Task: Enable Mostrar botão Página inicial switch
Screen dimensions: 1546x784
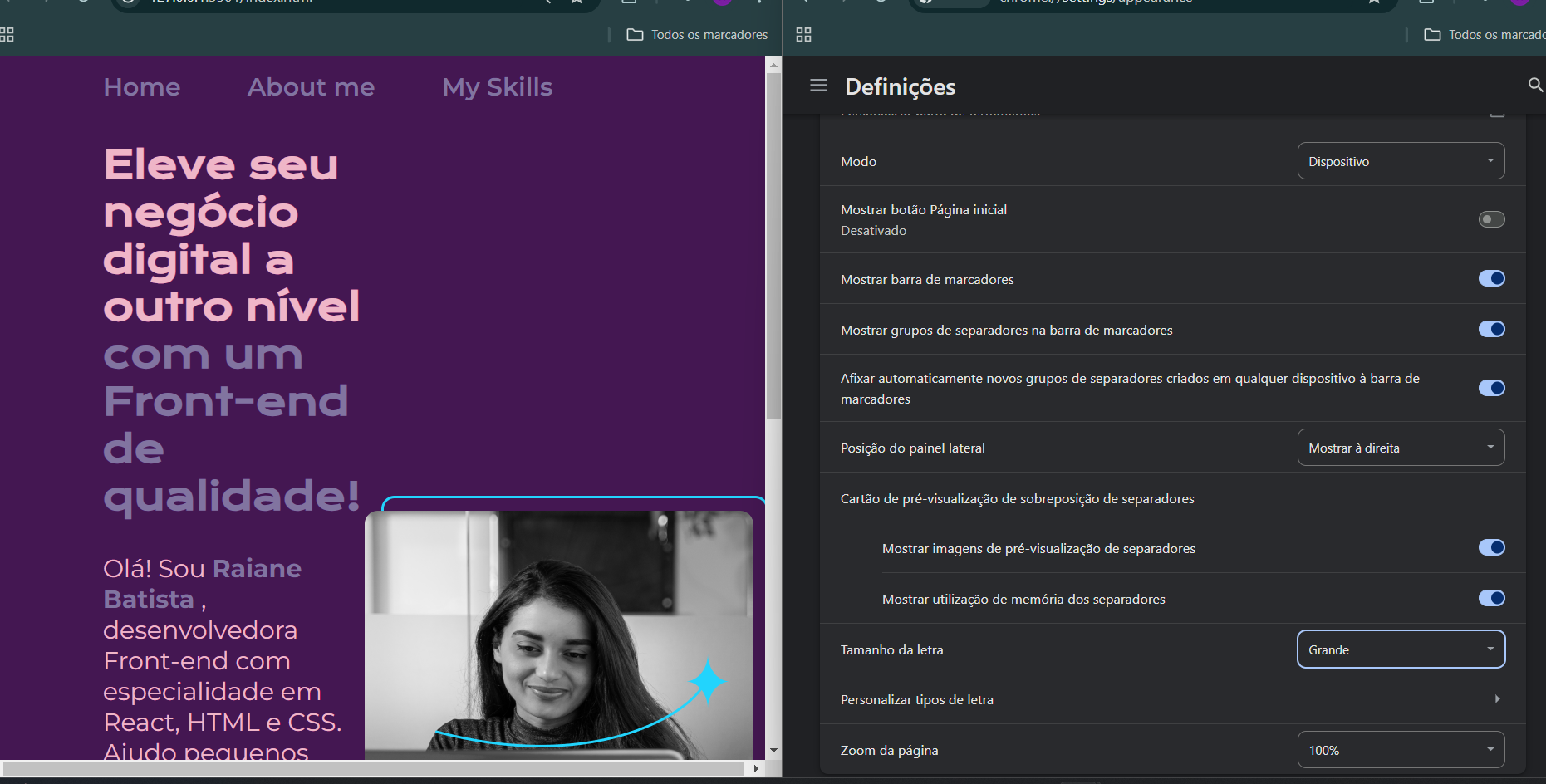Action: coord(1491,219)
